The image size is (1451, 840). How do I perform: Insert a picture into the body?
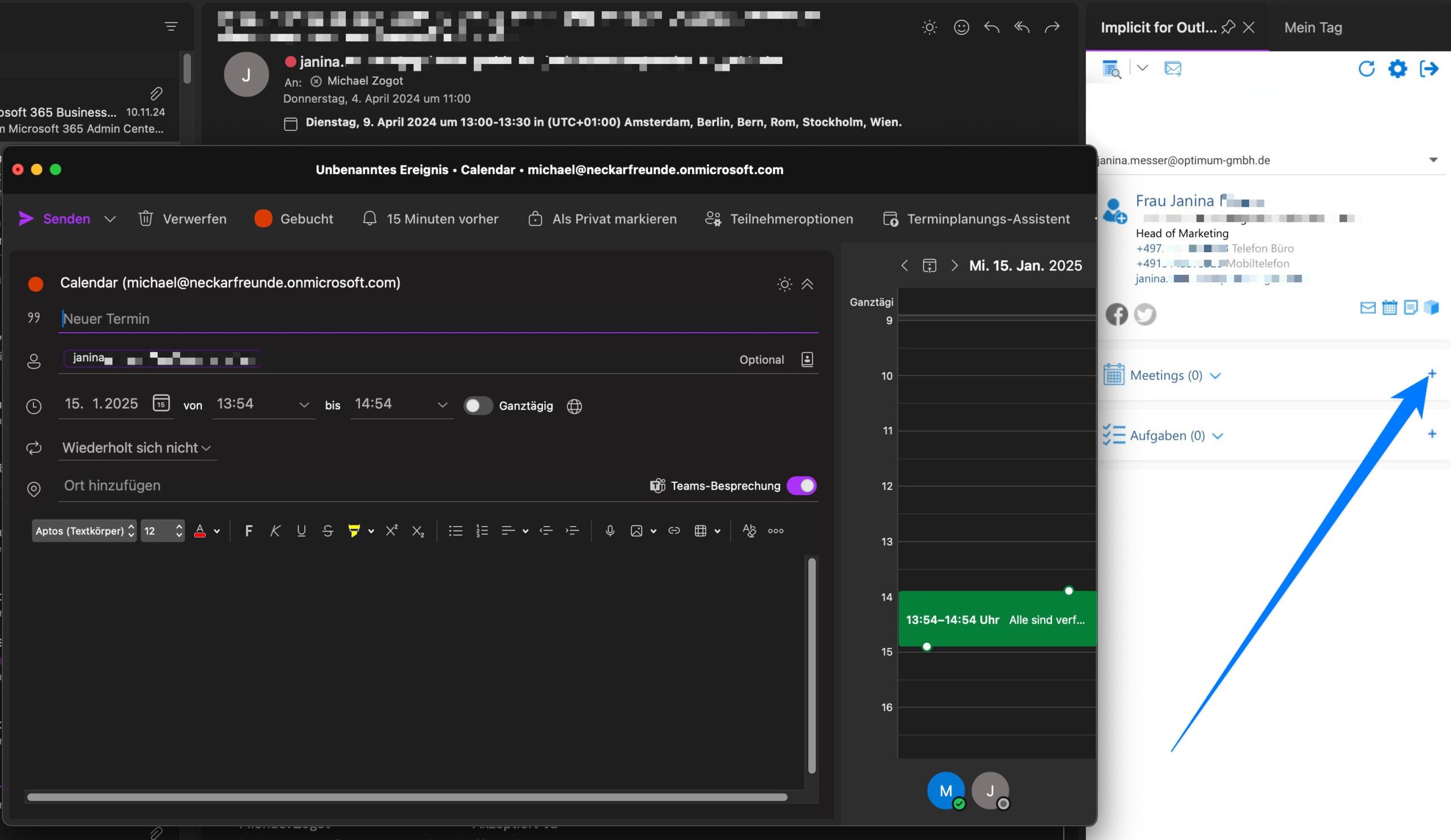point(637,531)
